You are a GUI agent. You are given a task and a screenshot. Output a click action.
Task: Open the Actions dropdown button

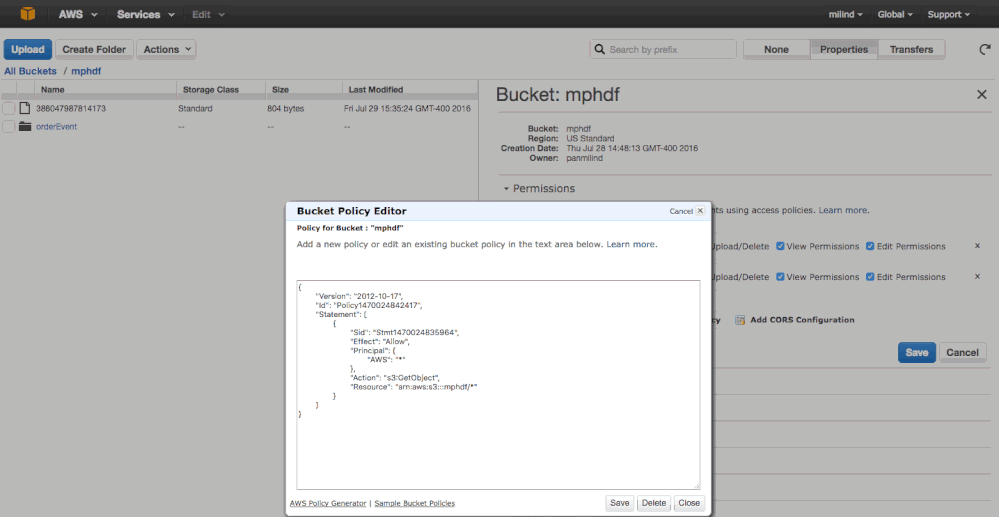pos(166,49)
